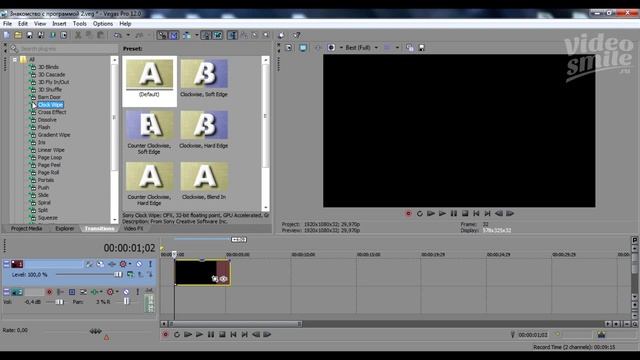This screenshot has height=360, width=640.
Task: Open the Insert menu
Action: [x=59, y=24]
